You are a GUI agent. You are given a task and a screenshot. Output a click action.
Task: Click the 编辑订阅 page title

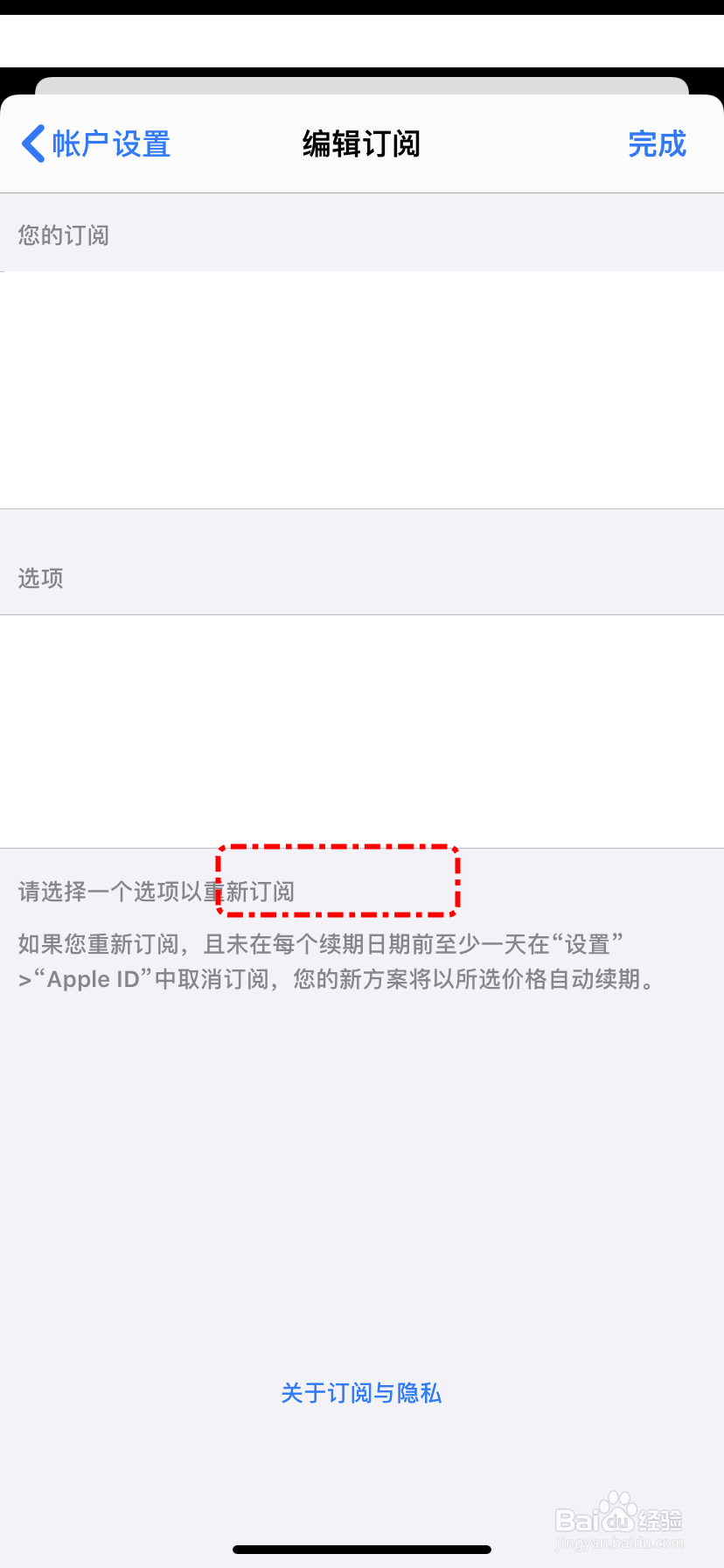[361, 143]
